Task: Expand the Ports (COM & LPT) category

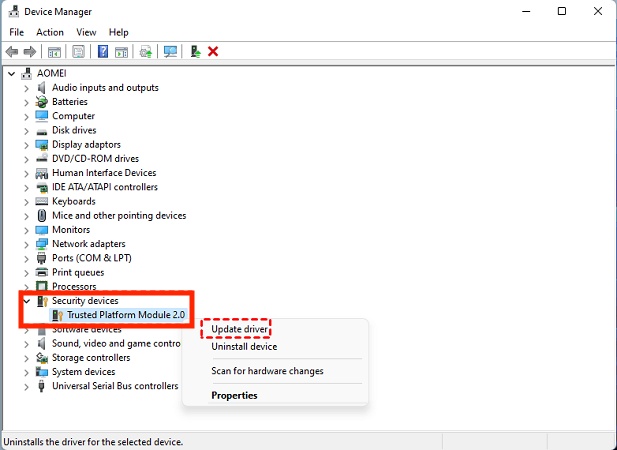Action: tap(26, 259)
